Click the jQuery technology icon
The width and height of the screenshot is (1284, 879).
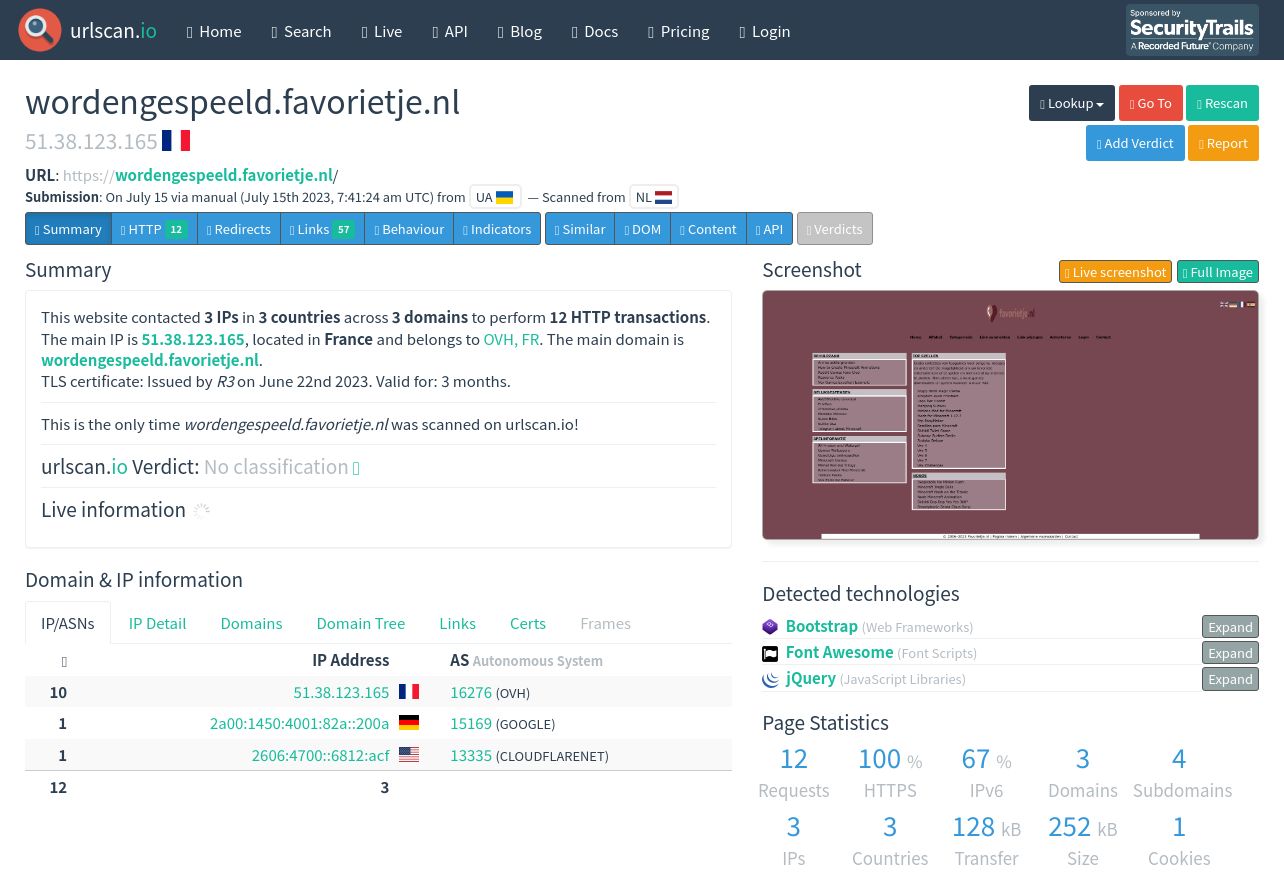[x=770, y=679]
